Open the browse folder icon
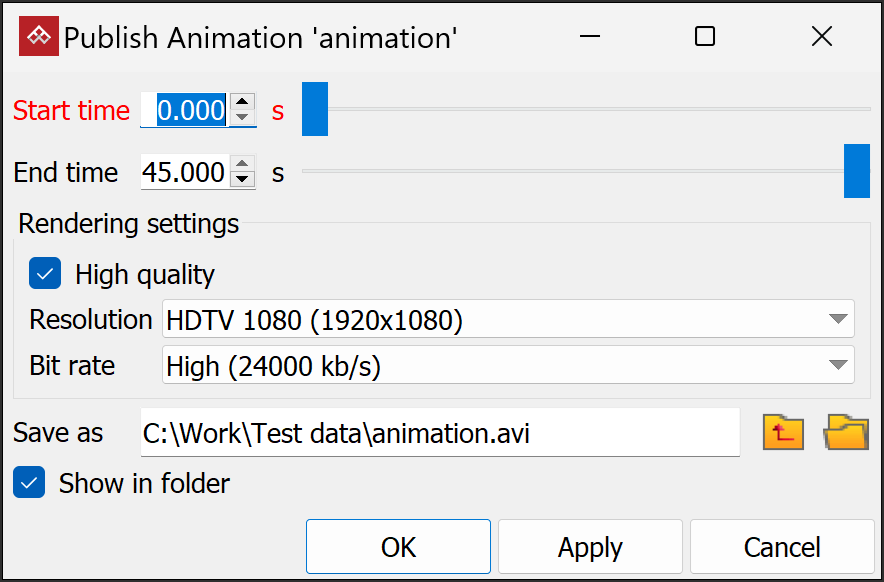The height and width of the screenshot is (582, 884). pyautogui.click(x=845, y=432)
